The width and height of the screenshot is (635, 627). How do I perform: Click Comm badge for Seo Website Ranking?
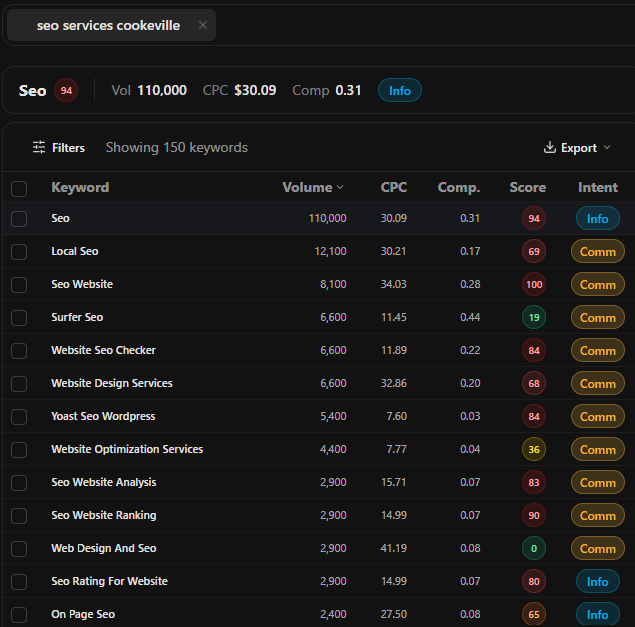tap(598, 516)
